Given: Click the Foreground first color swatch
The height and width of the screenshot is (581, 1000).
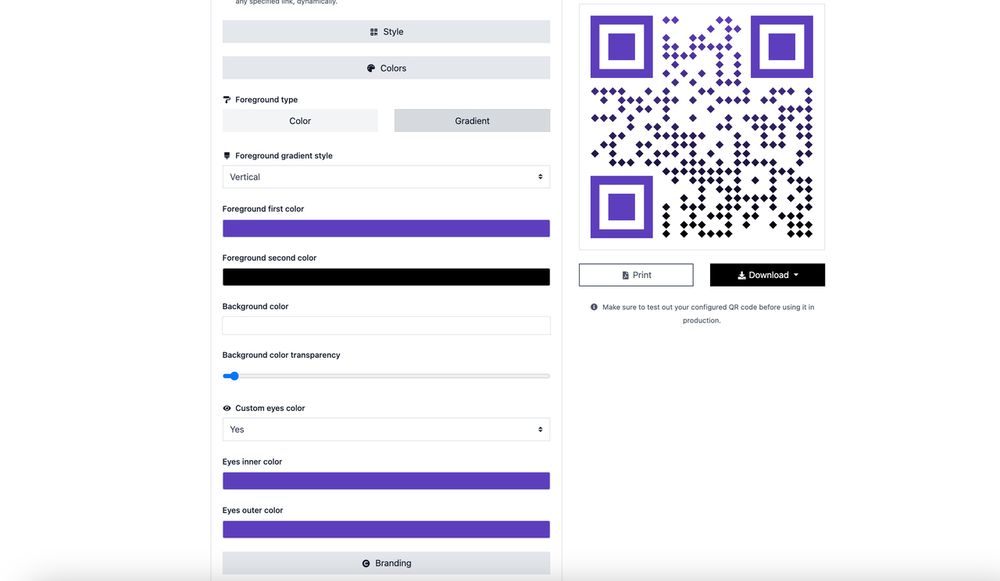Looking at the screenshot, I should 386,227.
